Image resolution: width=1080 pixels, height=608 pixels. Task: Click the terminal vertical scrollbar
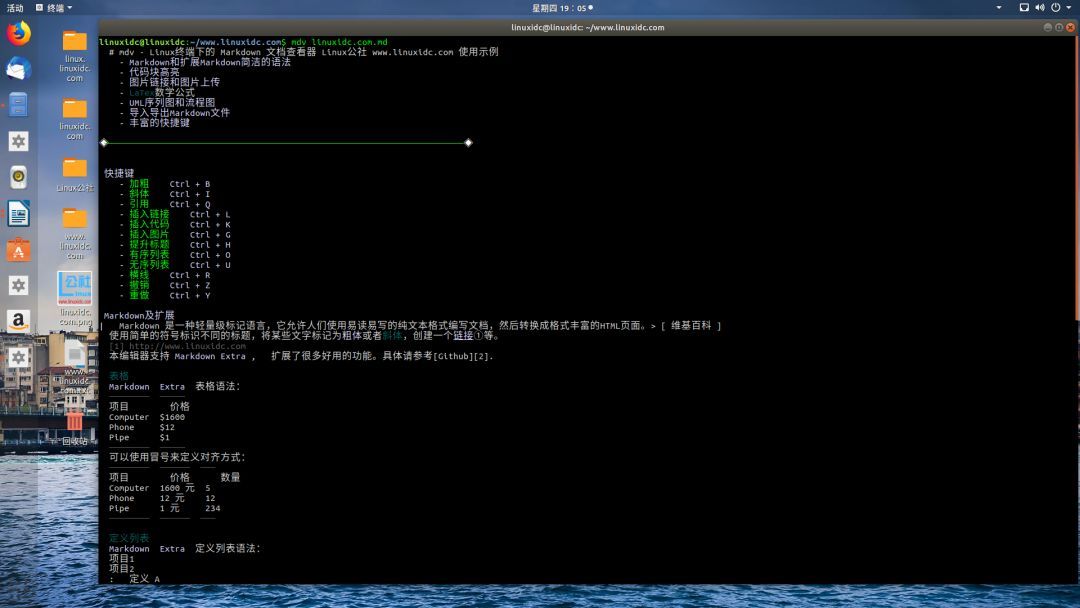click(x=1077, y=178)
